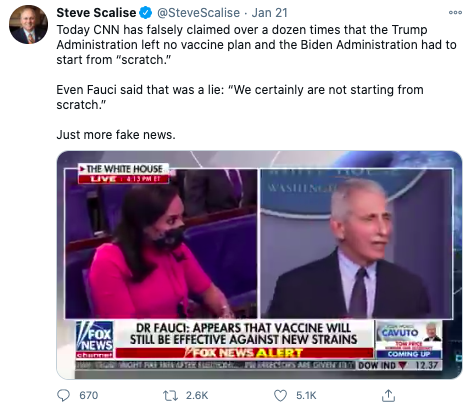Open the Jan 21 tweet timestamp
The height and width of the screenshot is (409, 473).
pyautogui.click(x=269, y=13)
